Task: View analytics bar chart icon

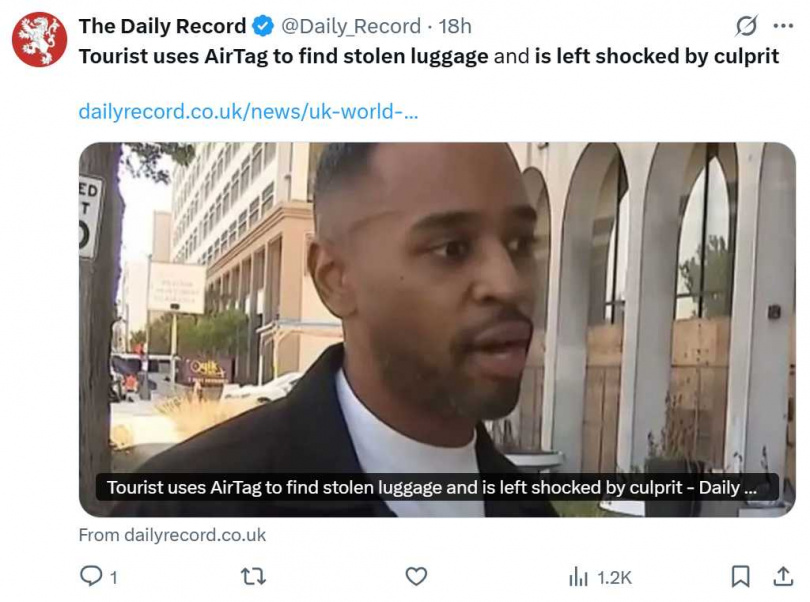Action: (x=578, y=577)
